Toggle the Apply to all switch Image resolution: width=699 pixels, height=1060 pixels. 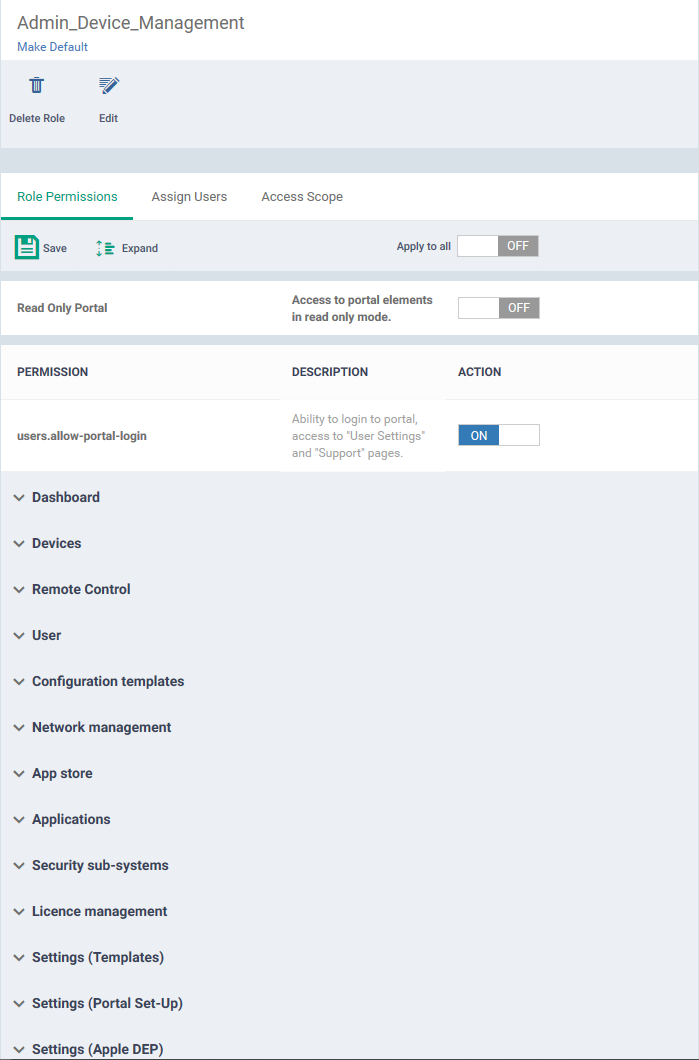tap(498, 246)
